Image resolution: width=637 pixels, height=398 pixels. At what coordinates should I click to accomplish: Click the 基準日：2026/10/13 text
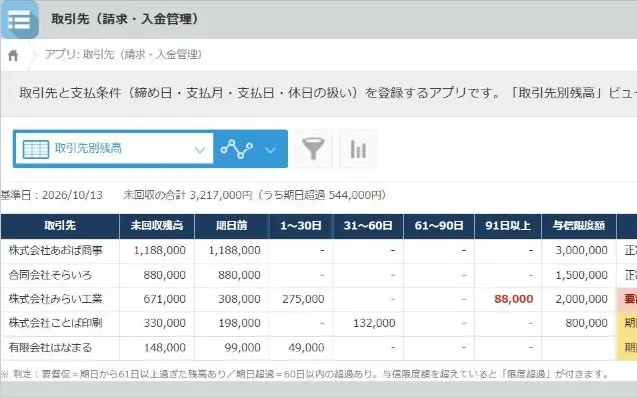click(x=52, y=195)
